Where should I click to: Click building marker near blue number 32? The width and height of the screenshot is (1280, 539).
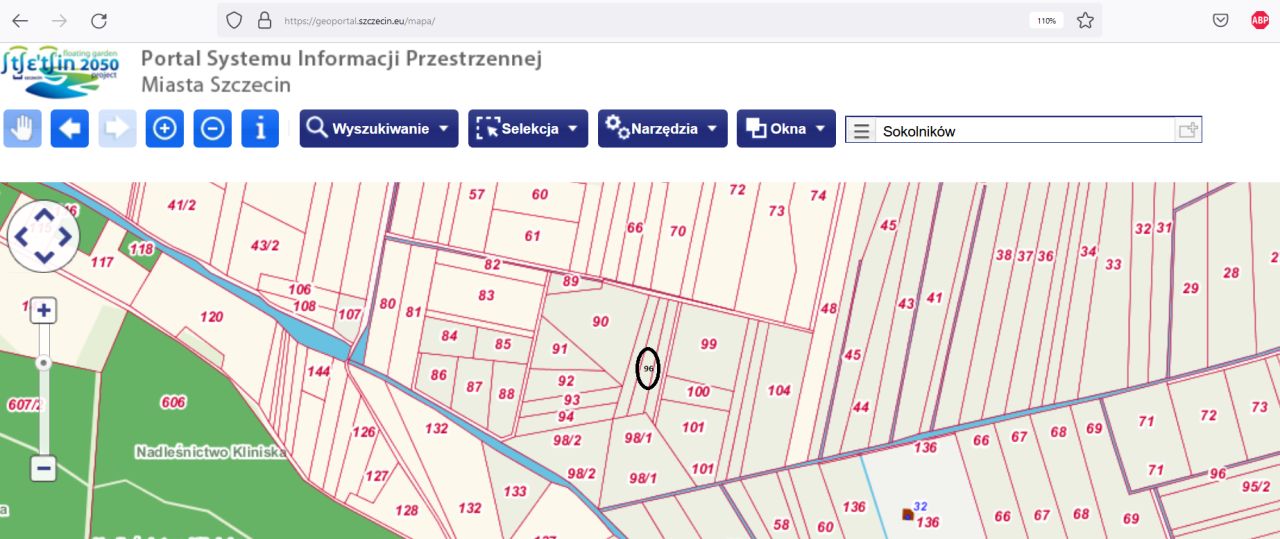click(x=907, y=514)
